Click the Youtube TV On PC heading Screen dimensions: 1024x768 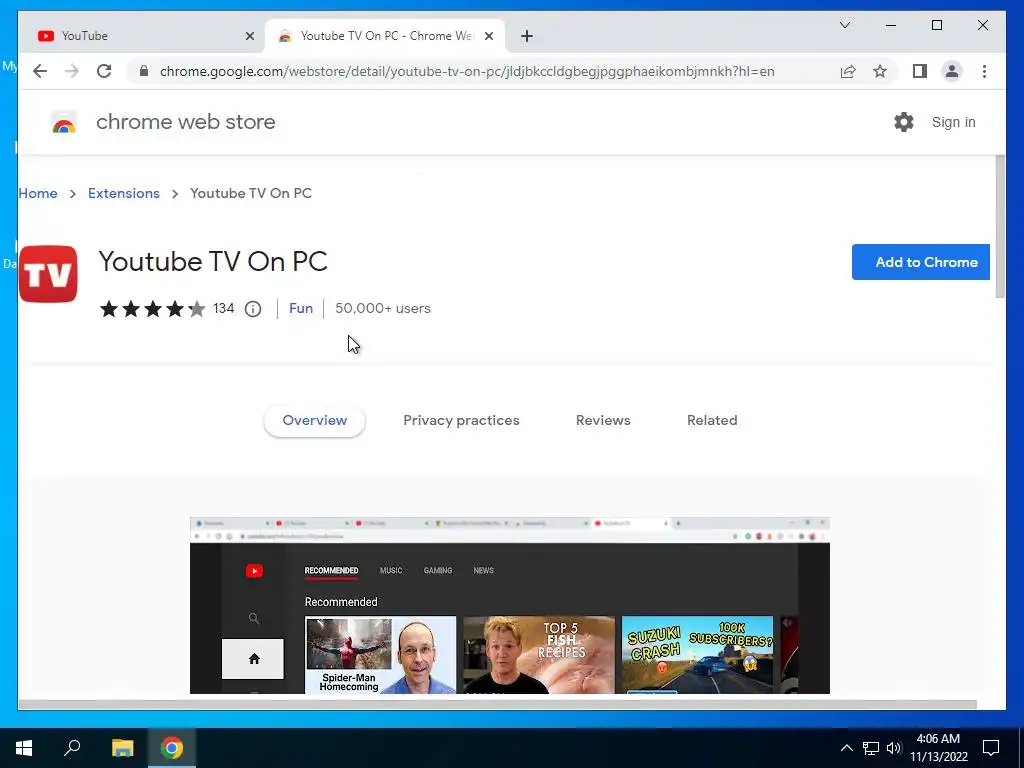[213, 262]
